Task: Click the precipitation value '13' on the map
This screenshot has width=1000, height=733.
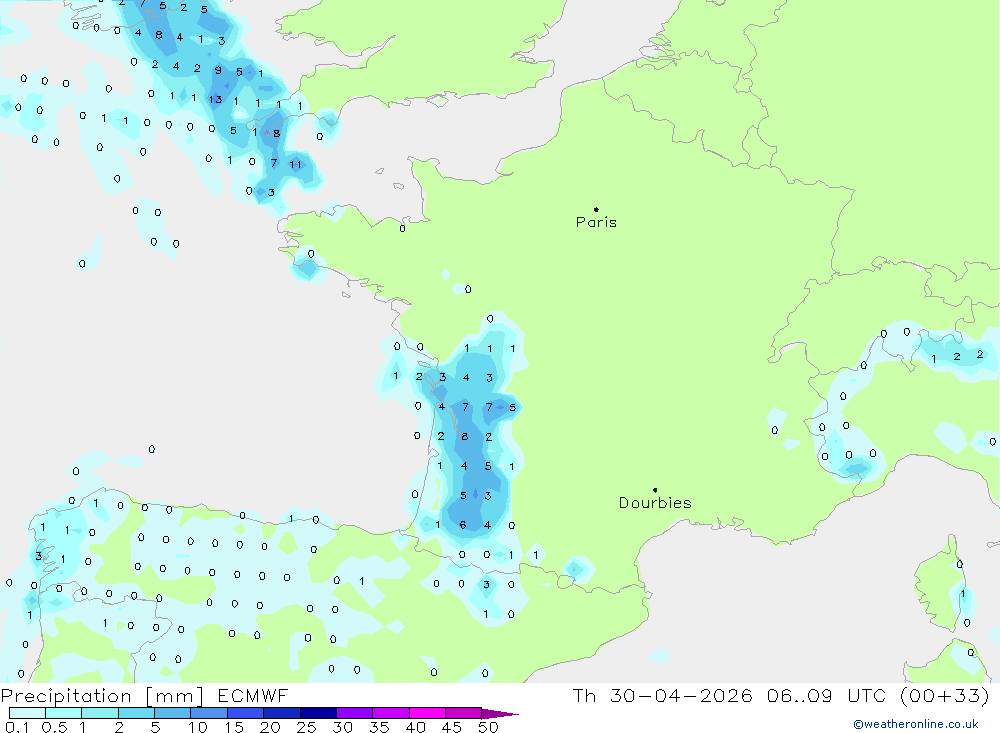Action: click(x=215, y=99)
